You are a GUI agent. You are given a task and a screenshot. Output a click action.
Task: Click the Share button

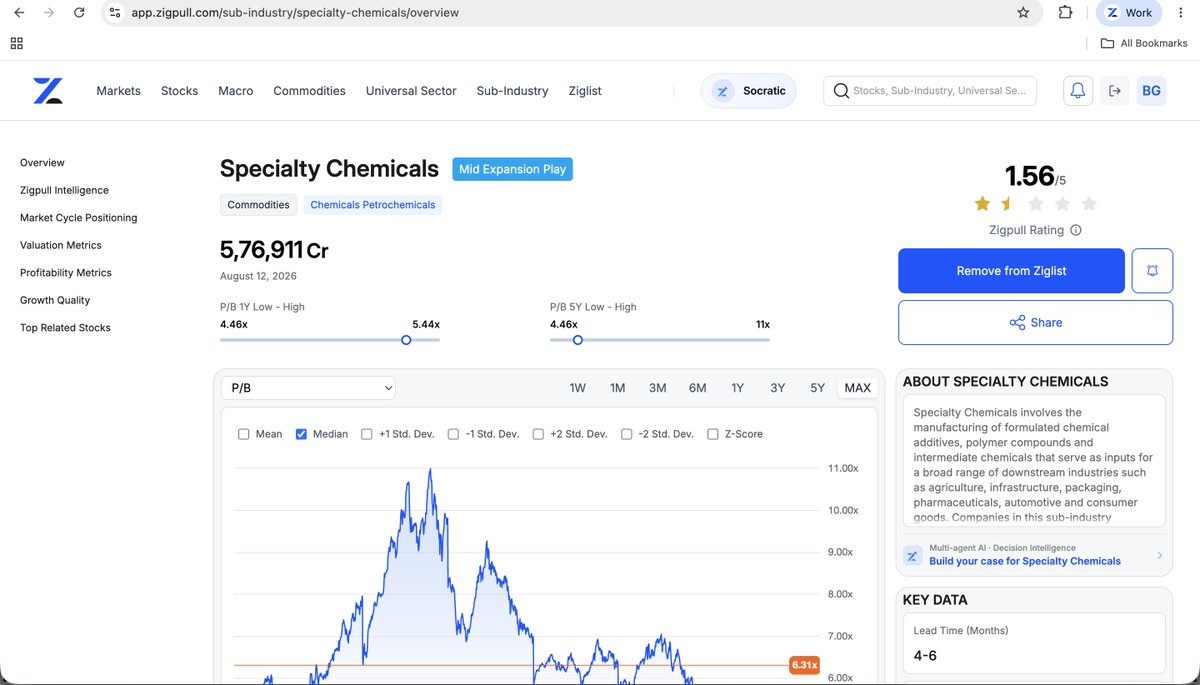click(1035, 322)
